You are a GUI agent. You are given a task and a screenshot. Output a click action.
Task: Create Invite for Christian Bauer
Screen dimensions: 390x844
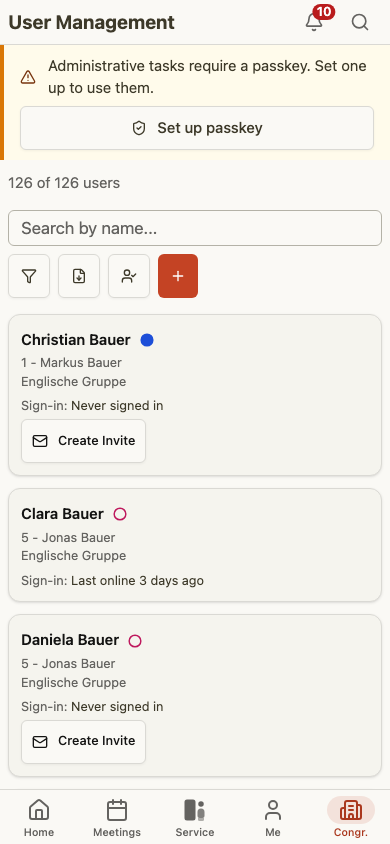pyautogui.click(x=83, y=441)
